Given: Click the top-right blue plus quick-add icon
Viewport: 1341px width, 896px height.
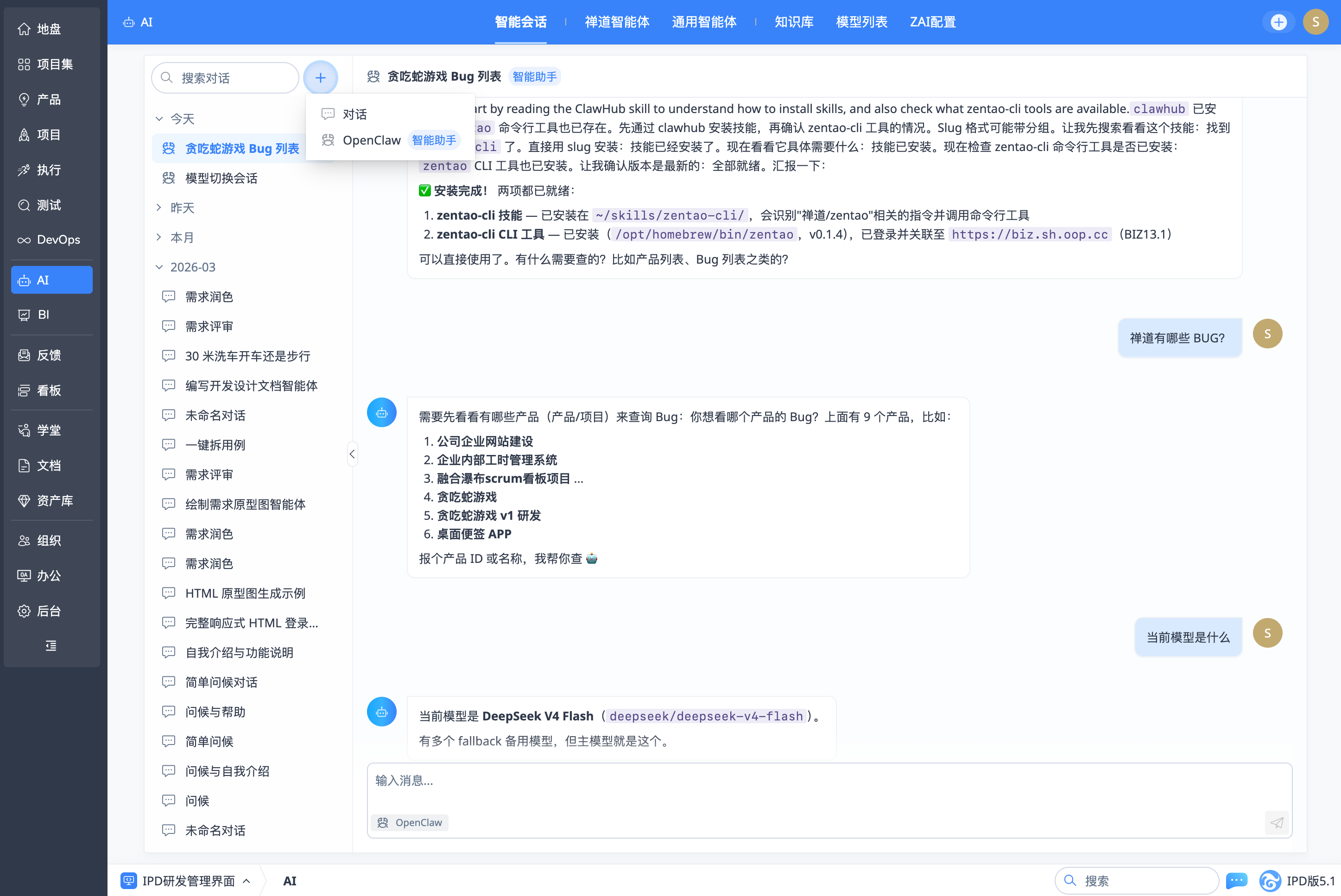Looking at the screenshot, I should 1279,22.
